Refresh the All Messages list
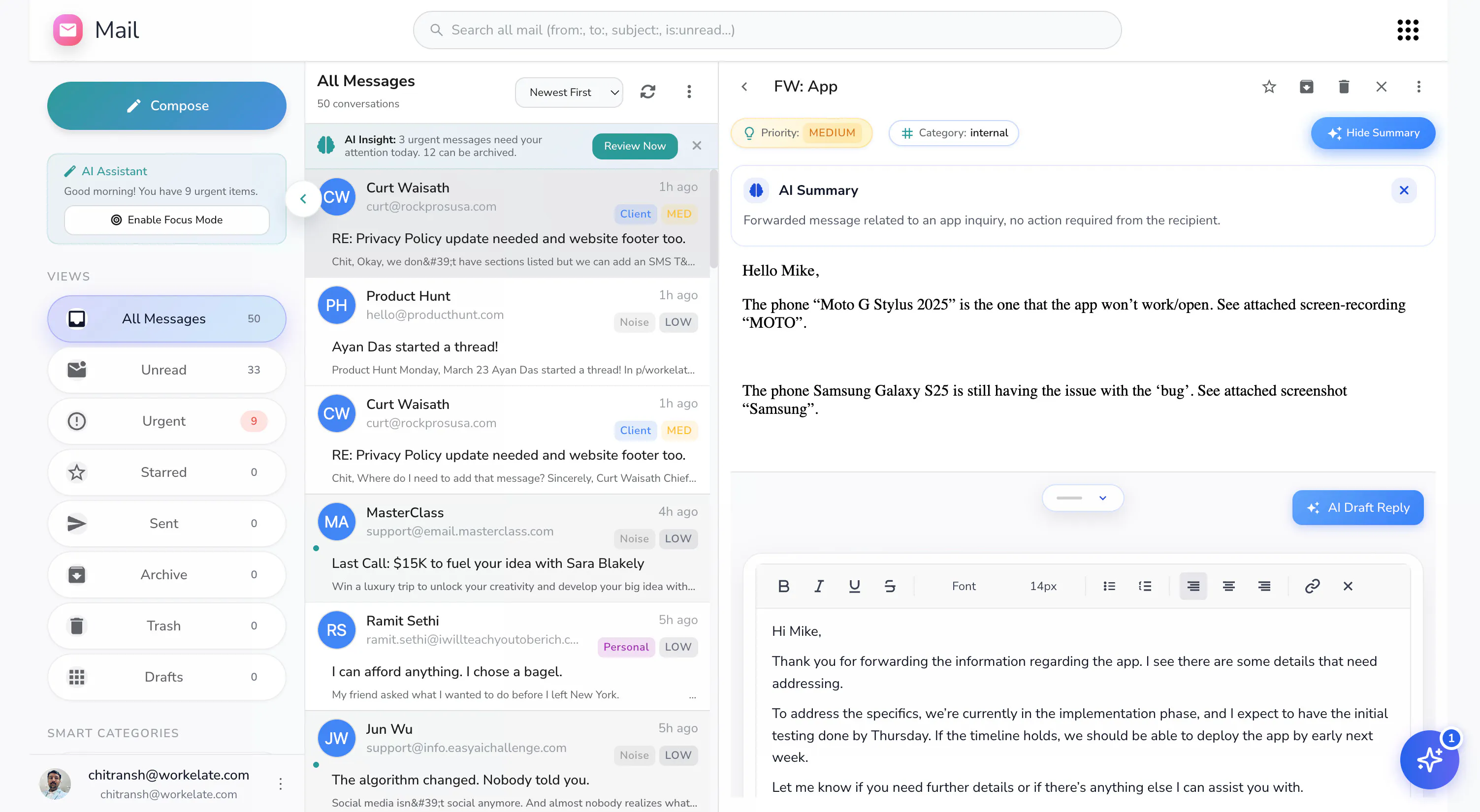The height and width of the screenshot is (812, 1480). pyautogui.click(x=647, y=92)
